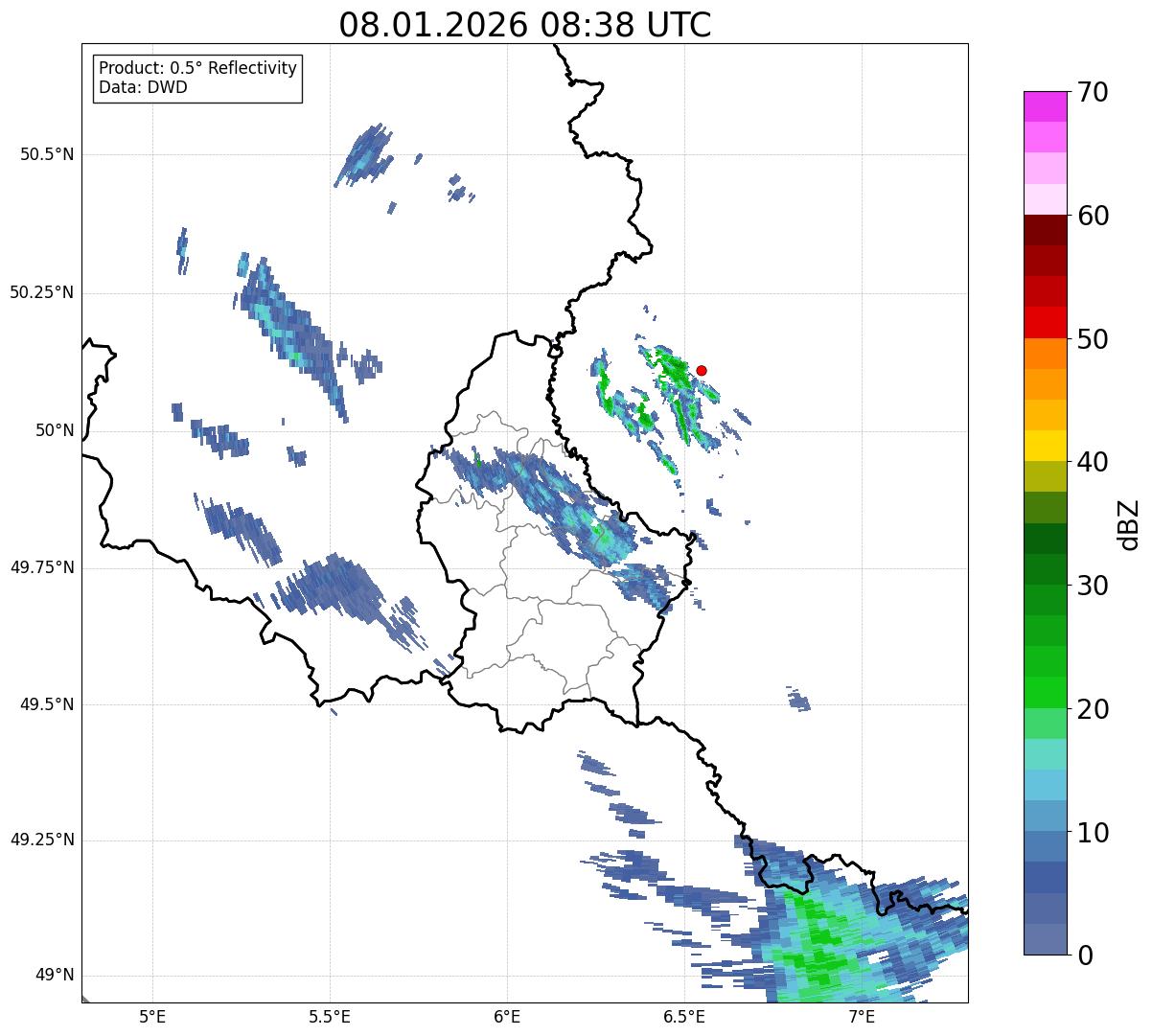Click the colorbar label 'dBZ'
The width and height of the screenshot is (1152, 1036).
pos(1129,524)
